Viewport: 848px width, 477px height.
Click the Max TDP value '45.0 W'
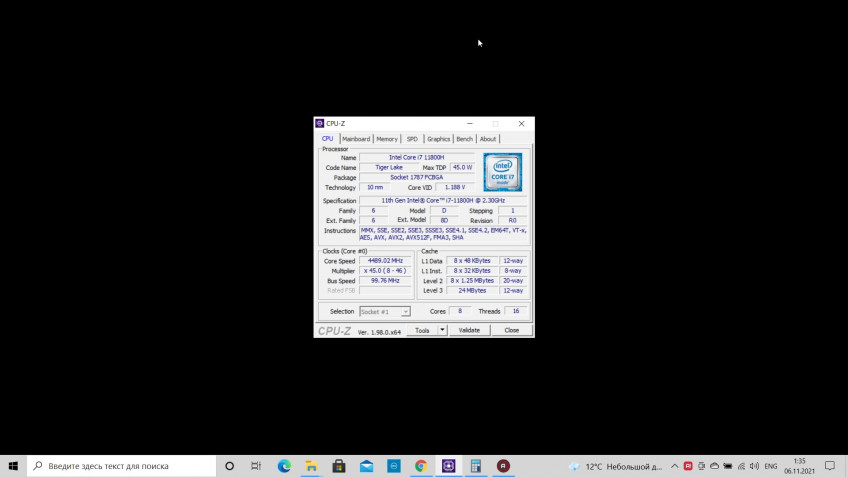(462, 168)
